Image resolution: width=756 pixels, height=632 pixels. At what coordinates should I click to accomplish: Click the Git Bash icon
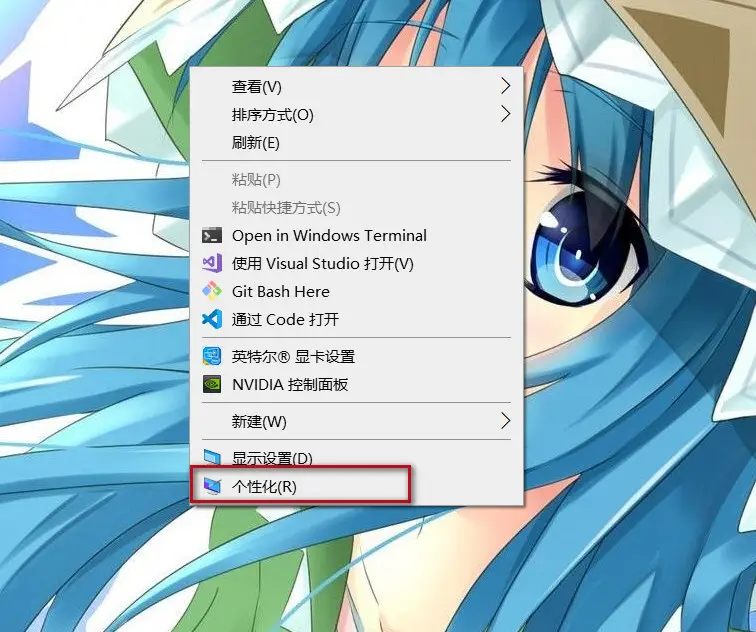click(x=211, y=292)
